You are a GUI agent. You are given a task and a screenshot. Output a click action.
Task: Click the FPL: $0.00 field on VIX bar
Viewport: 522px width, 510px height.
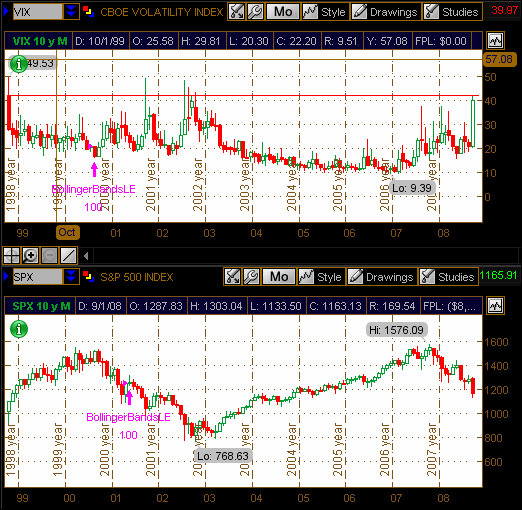pyautogui.click(x=441, y=41)
